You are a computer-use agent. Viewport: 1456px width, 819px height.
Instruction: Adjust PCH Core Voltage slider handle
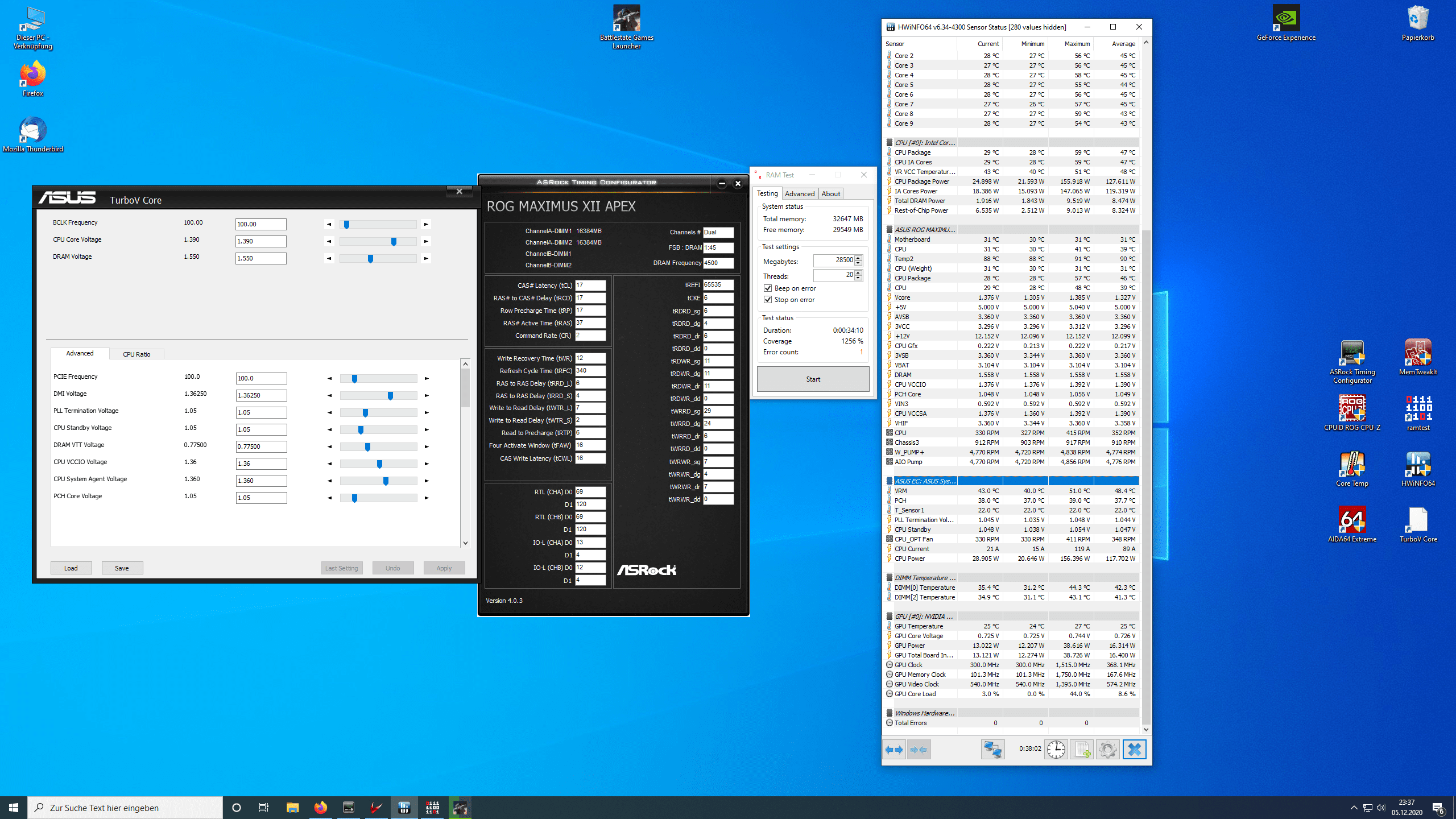point(354,498)
